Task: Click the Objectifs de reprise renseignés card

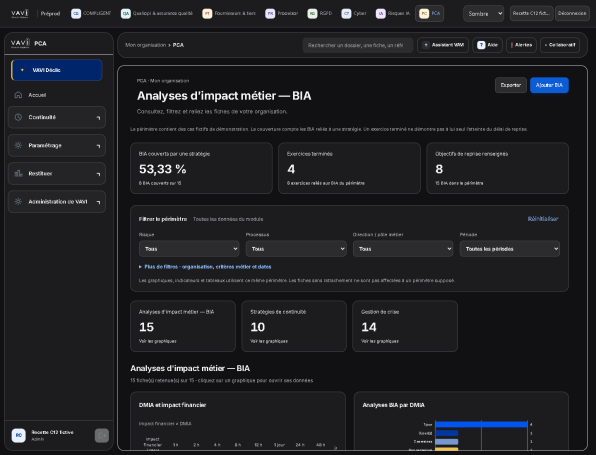Action: pyautogui.click(x=497, y=168)
